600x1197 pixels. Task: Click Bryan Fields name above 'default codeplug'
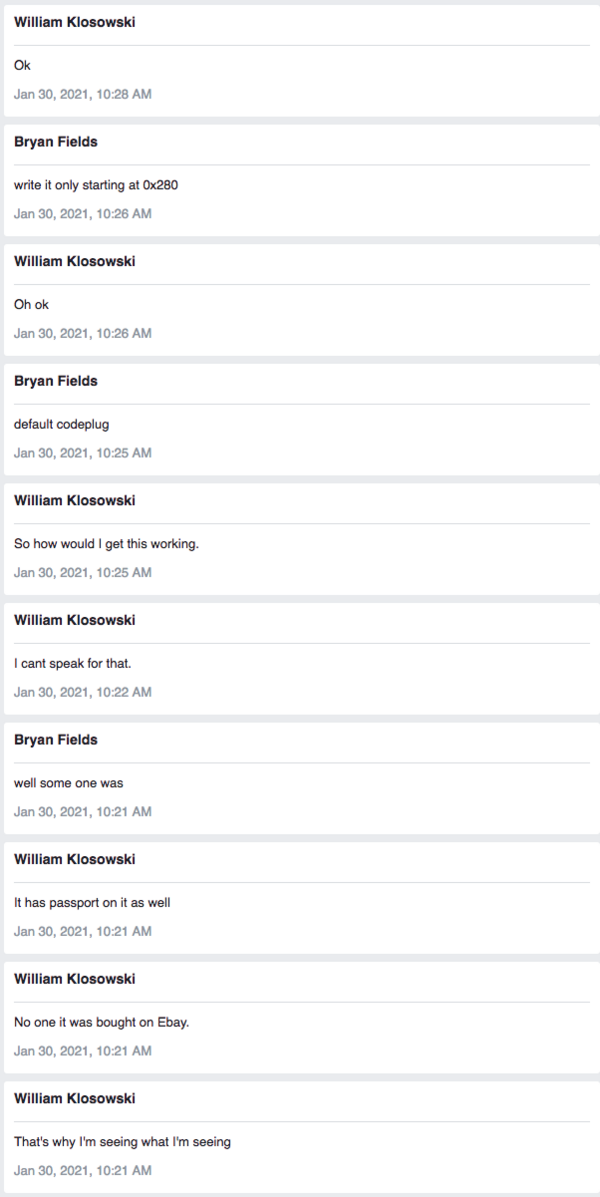point(56,381)
